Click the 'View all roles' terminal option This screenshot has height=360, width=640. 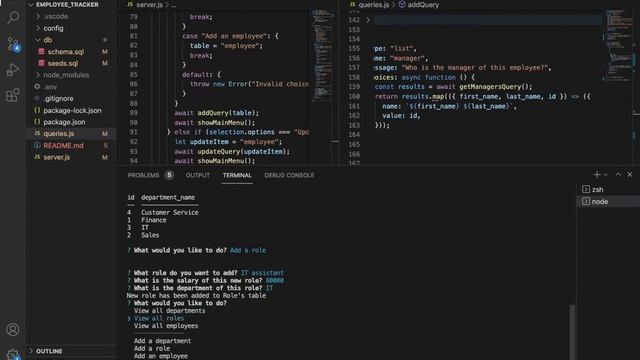159,318
